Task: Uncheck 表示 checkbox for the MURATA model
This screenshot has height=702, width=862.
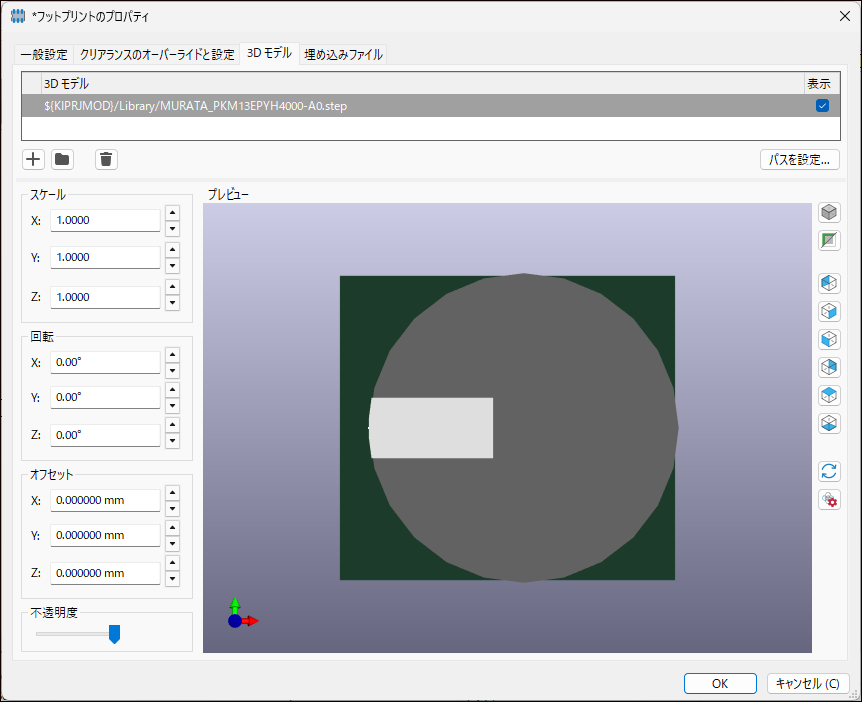Action: [822, 106]
